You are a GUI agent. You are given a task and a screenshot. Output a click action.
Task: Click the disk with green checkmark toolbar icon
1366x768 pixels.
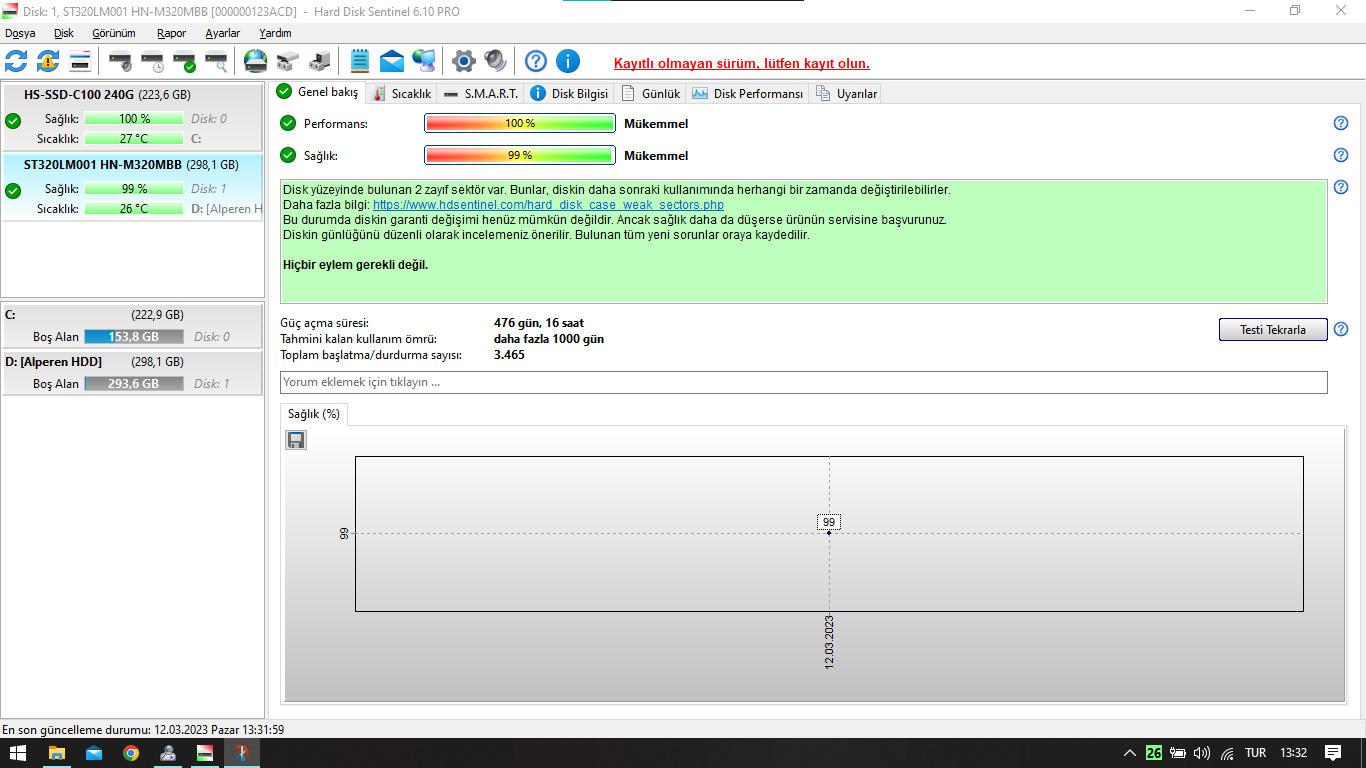pyautogui.click(x=184, y=61)
